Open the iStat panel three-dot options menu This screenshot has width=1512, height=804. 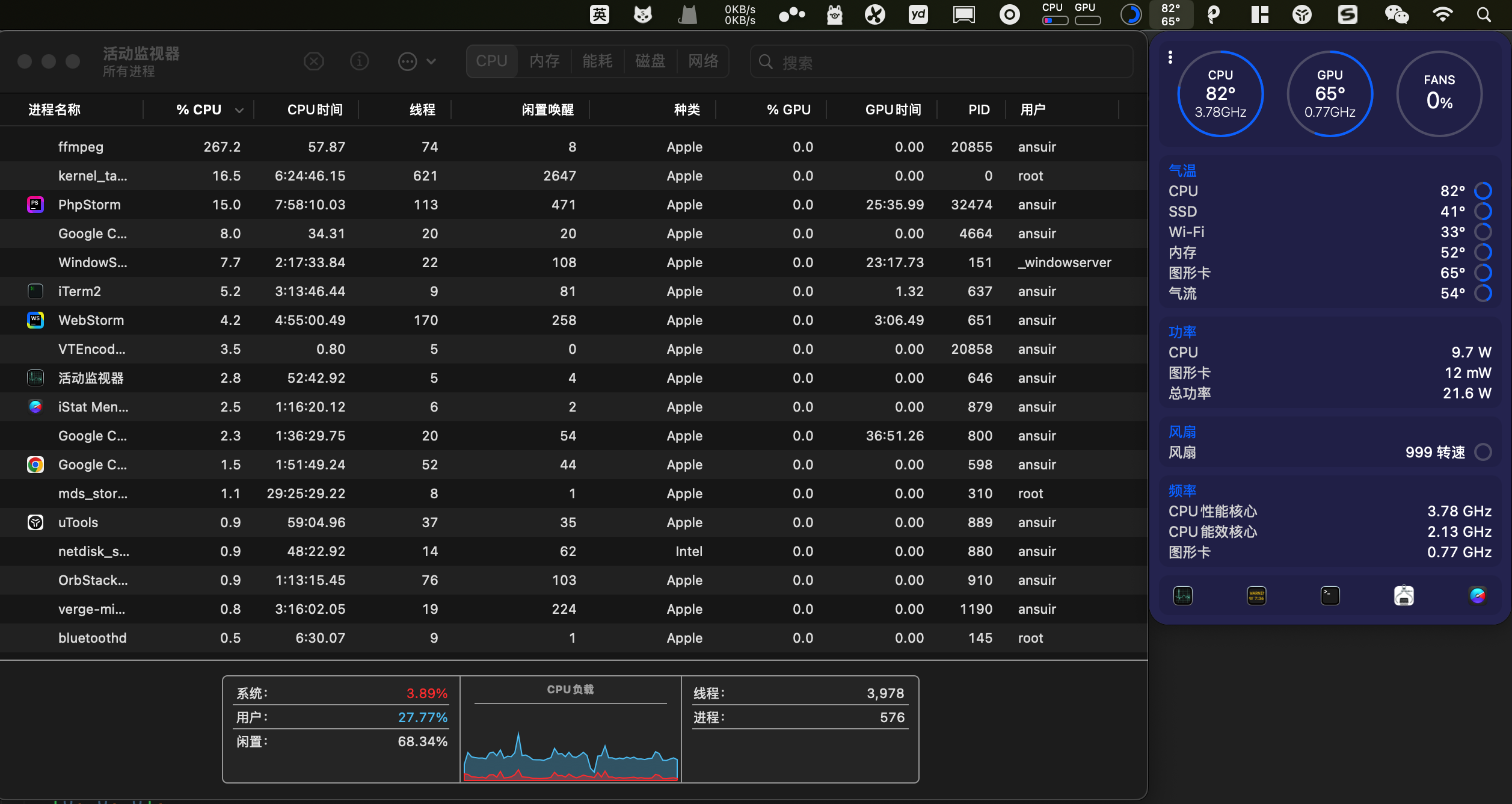(1170, 57)
